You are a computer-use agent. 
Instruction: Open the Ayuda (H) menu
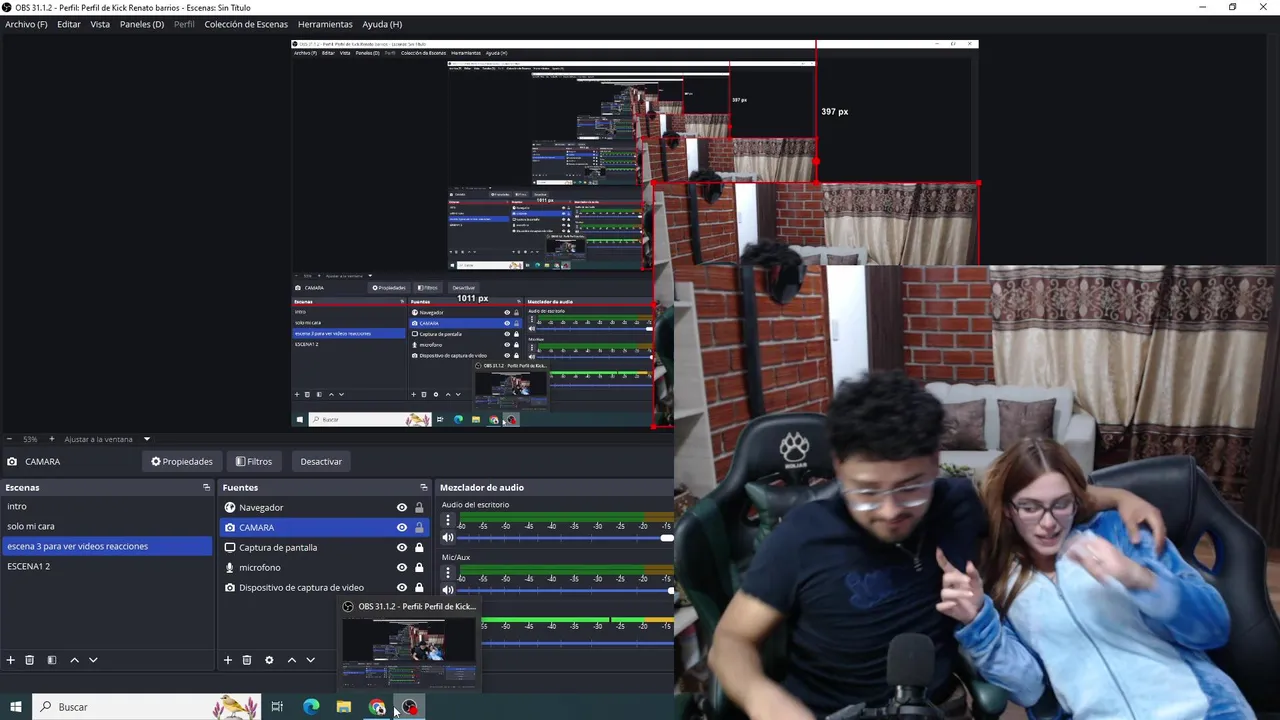[382, 24]
